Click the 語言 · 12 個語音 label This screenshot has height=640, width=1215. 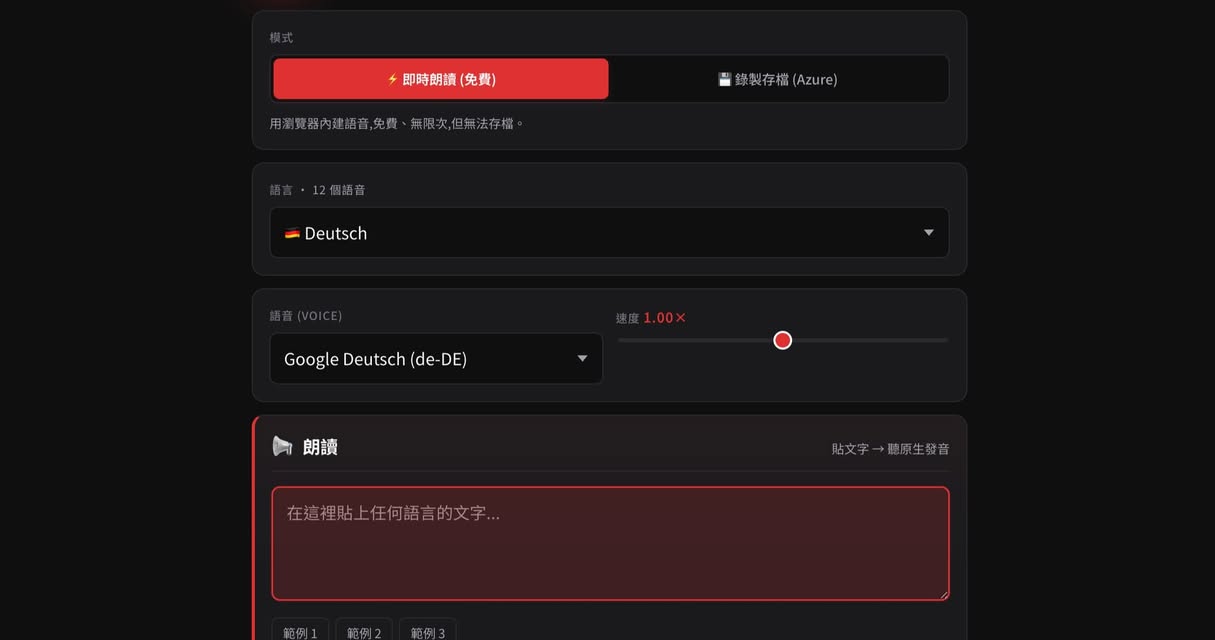coord(317,190)
